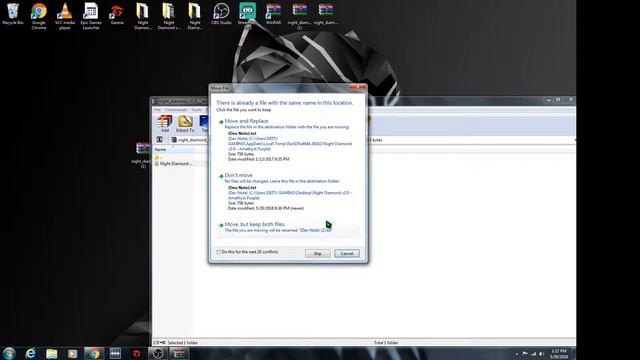
Task: Click the WinRAR Test toolbar icon
Action: (x=204, y=124)
